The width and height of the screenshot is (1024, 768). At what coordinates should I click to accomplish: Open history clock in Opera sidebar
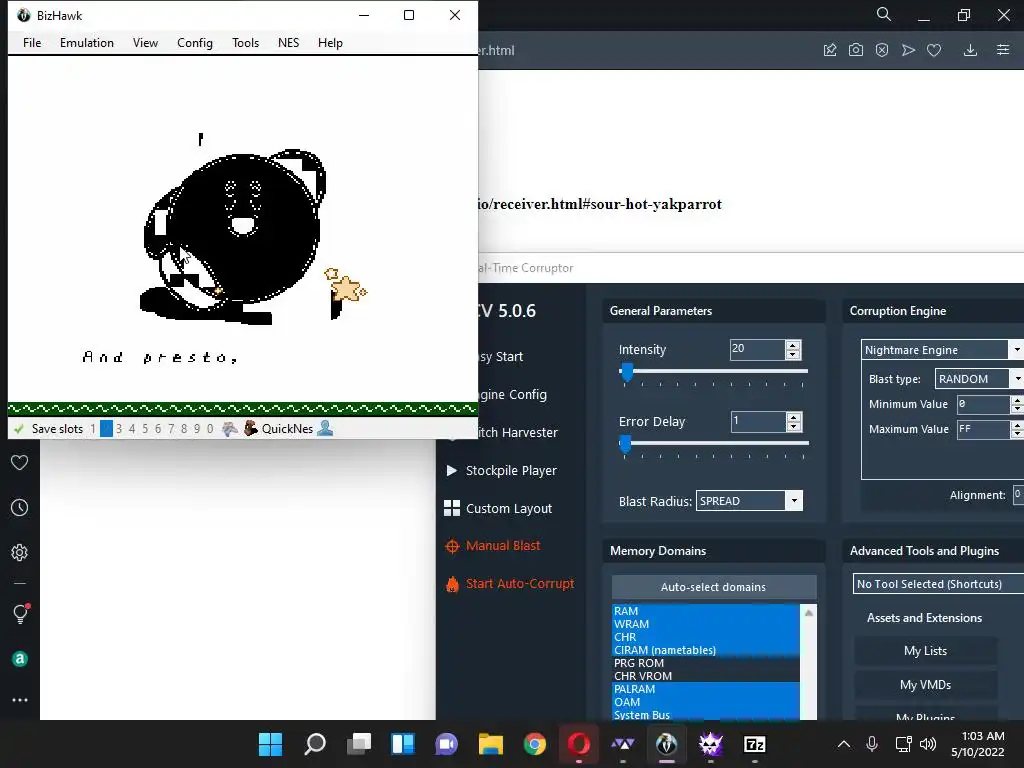click(x=20, y=507)
